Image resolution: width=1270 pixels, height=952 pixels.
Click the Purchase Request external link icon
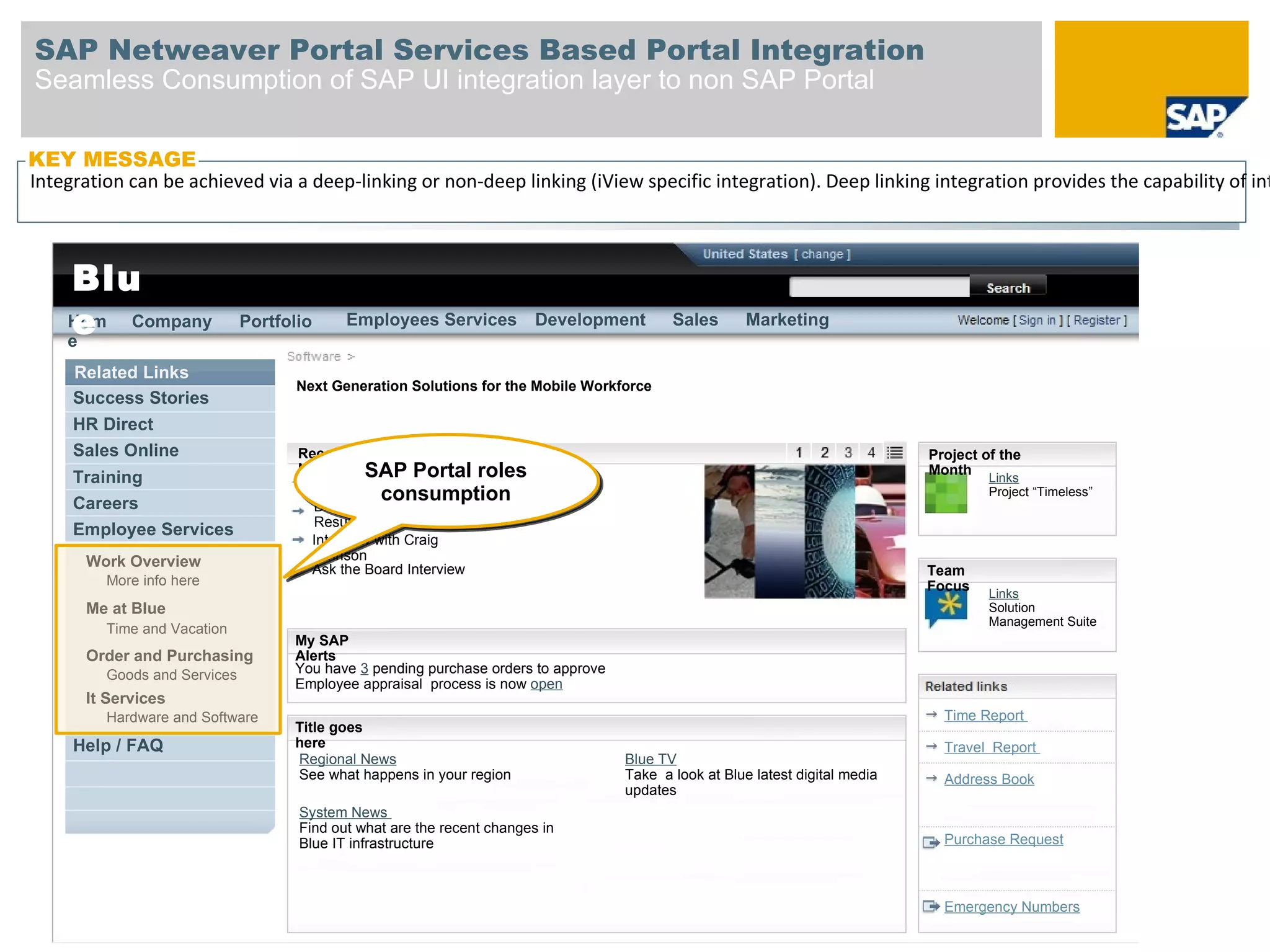pyautogui.click(x=931, y=842)
